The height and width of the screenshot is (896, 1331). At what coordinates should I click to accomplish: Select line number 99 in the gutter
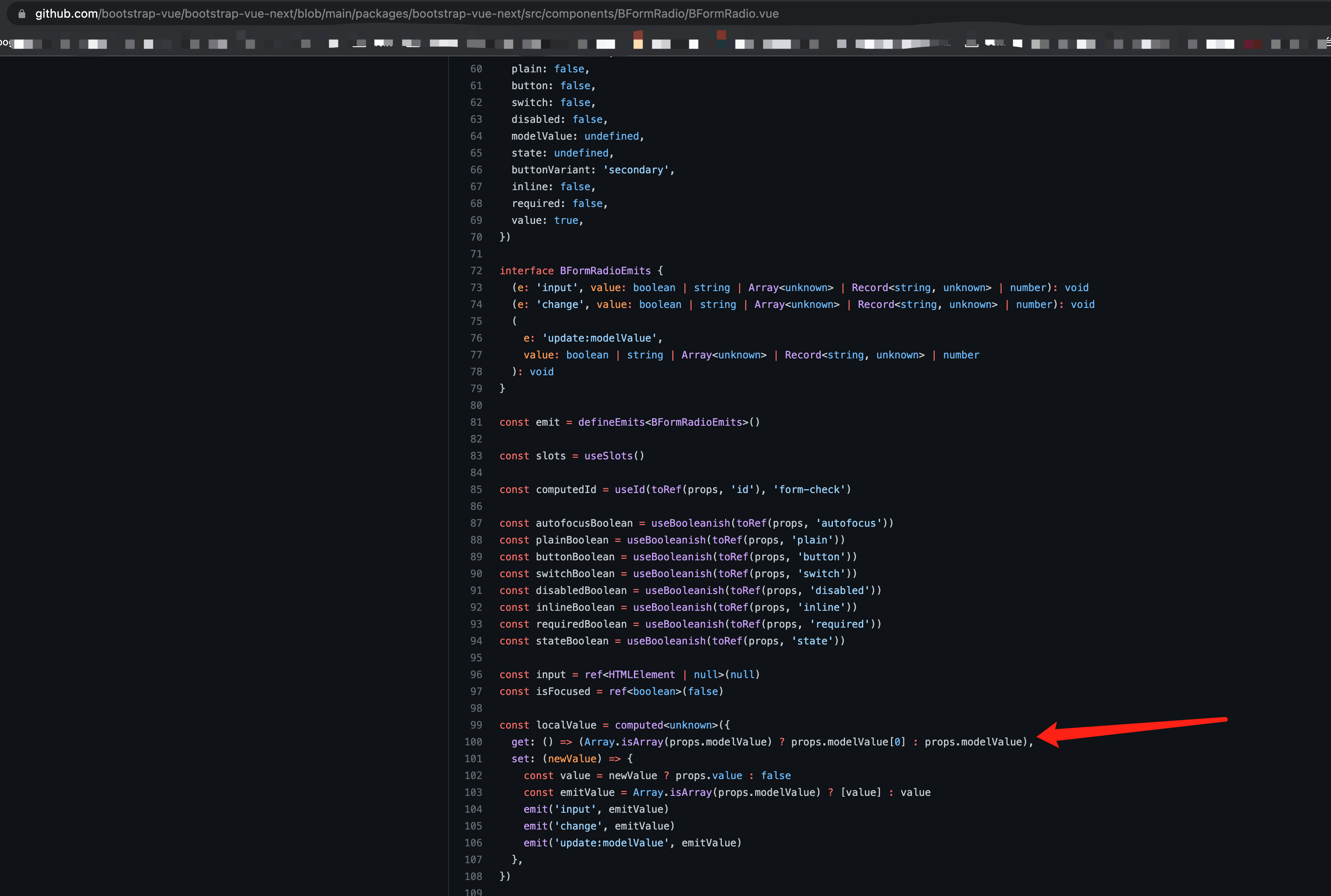(476, 725)
